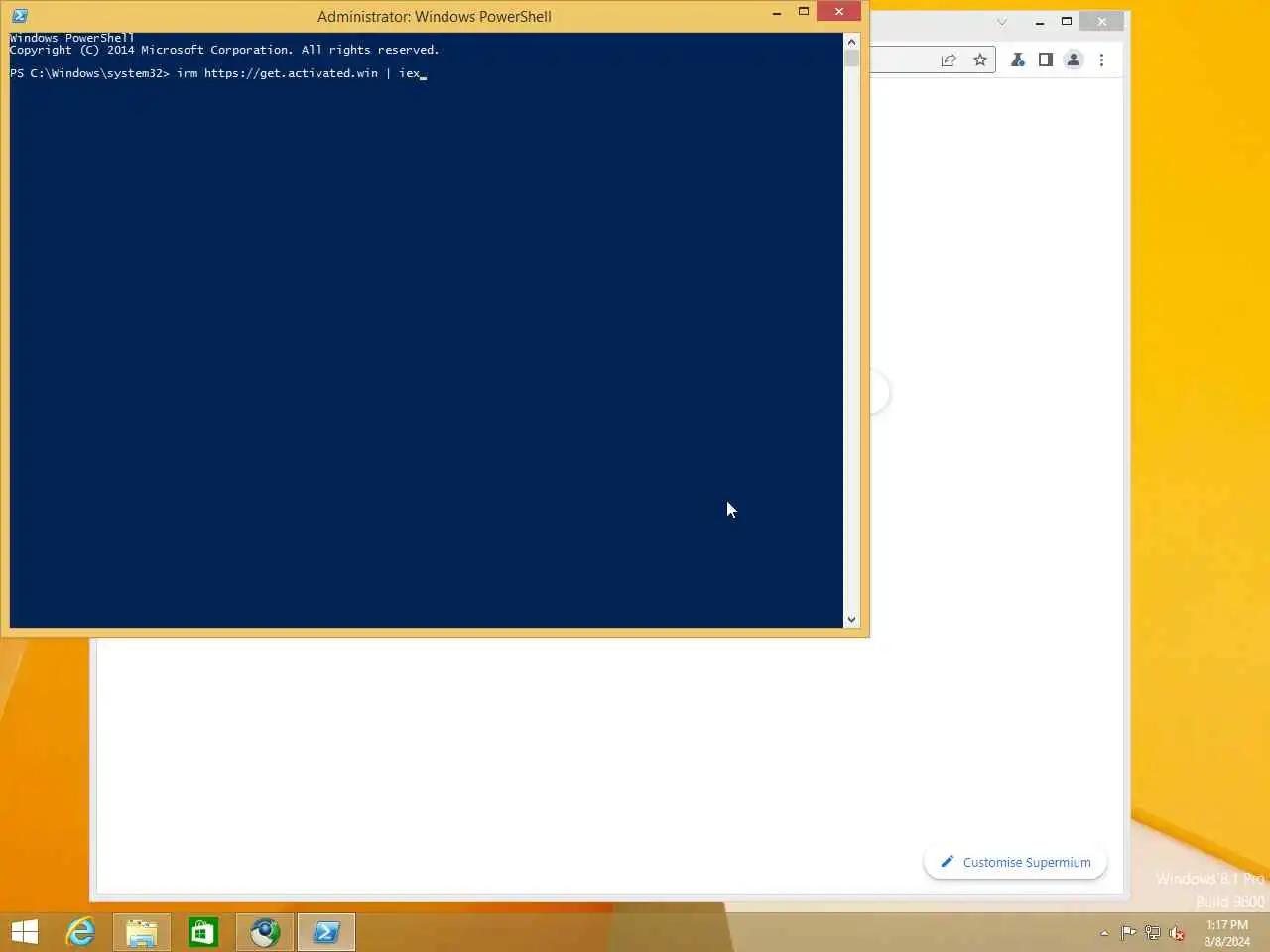Open the network tray icon
The image size is (1270, 952).
(x=1153, y=933)
